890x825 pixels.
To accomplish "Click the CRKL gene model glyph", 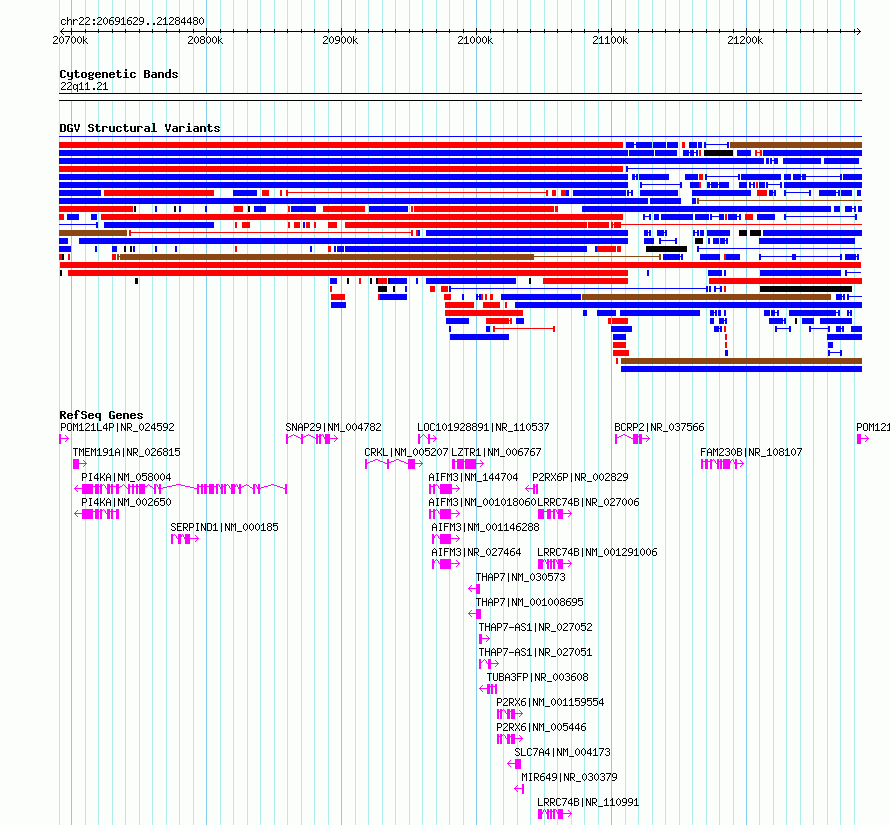I will pyautogui.click(x=393, y=464).
